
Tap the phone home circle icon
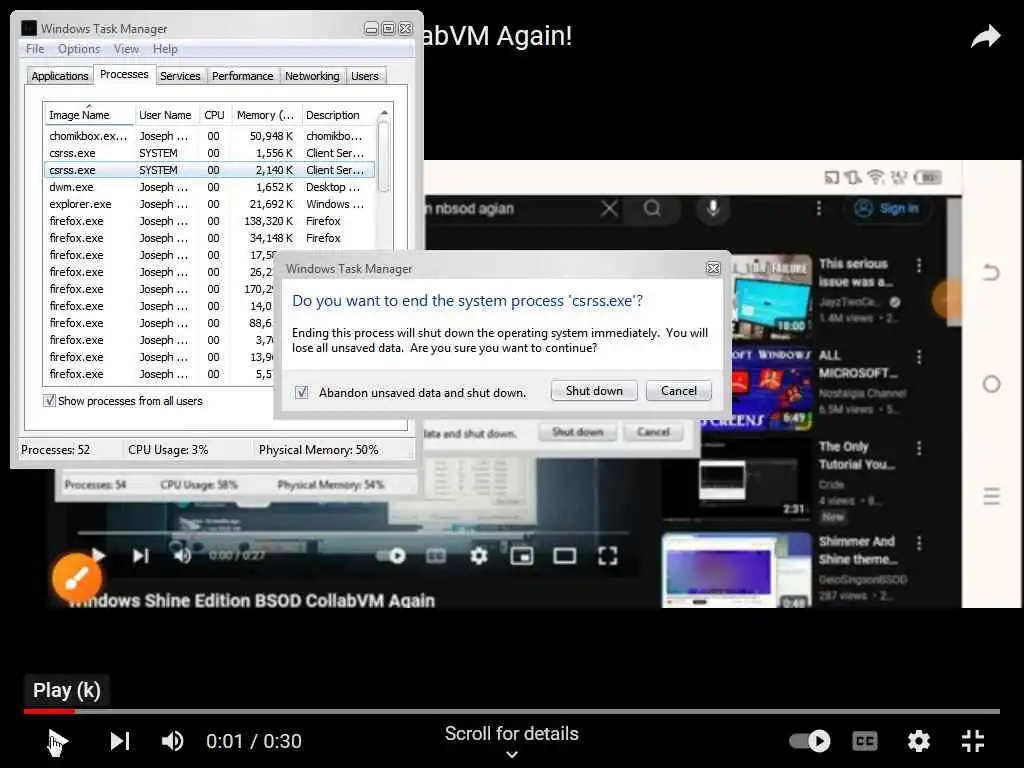pyautogui.click(x=991, y=384)
